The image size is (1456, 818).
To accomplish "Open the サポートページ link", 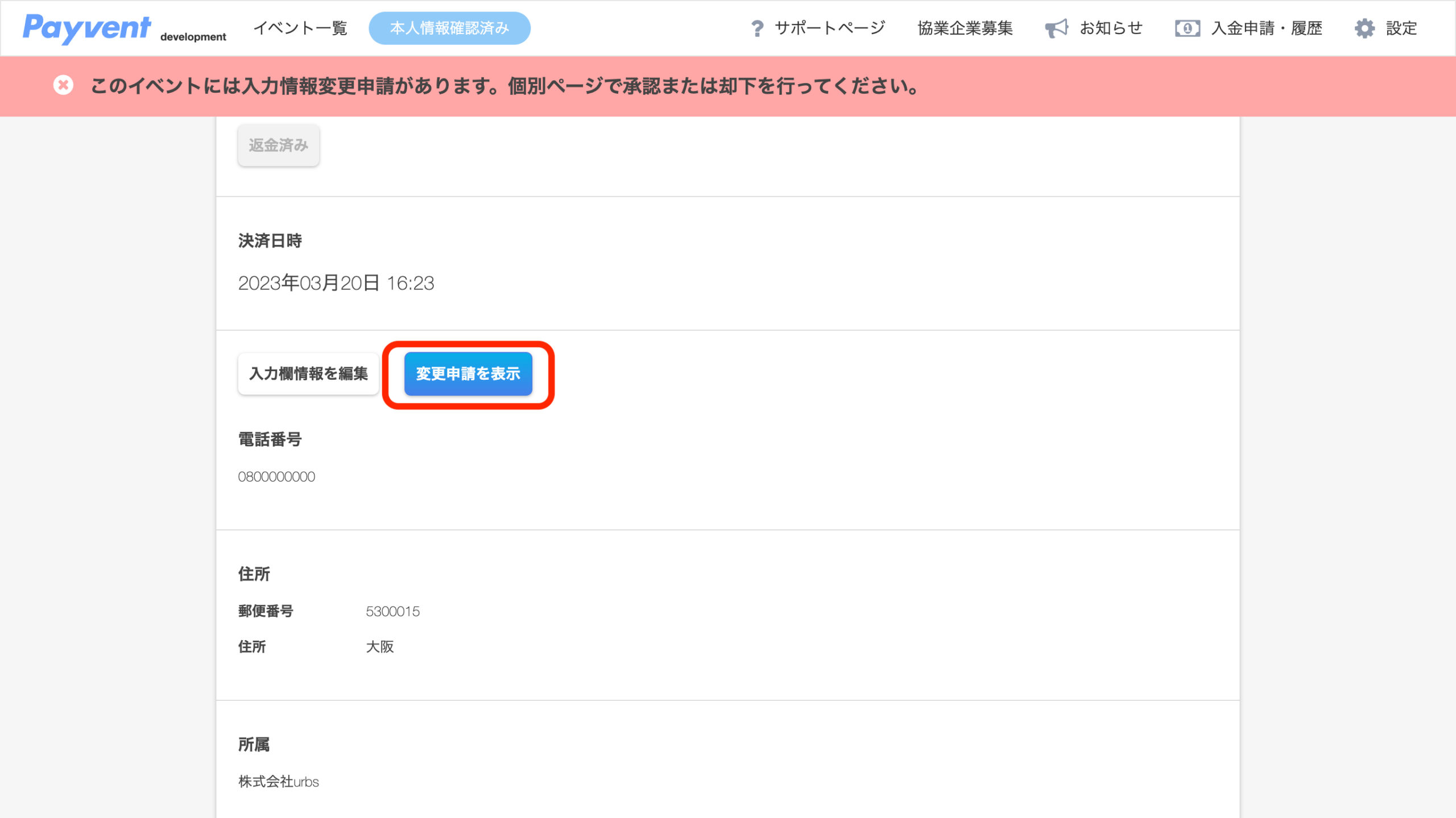I will [x=830, y=28].
